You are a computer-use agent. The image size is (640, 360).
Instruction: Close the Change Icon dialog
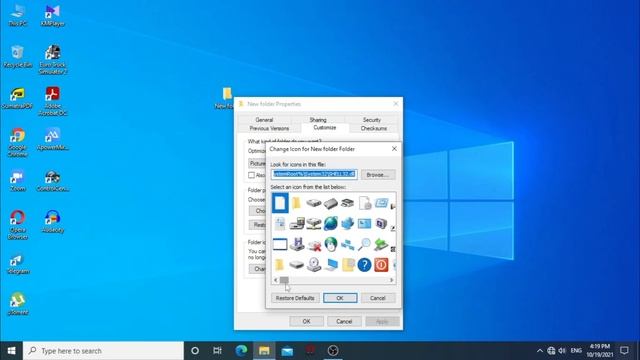pyautogui.click(x=394, y=149)
